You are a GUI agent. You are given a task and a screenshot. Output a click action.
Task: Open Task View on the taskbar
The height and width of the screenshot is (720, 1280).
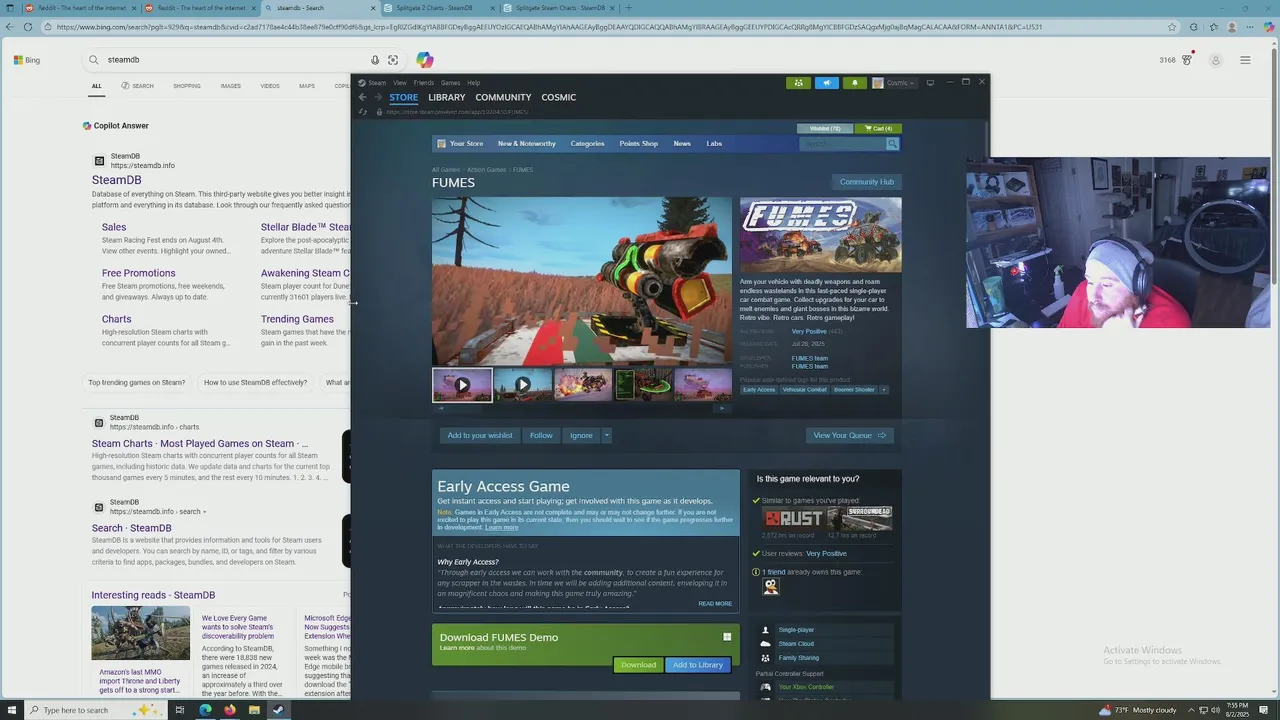click(x=180, y=710)
